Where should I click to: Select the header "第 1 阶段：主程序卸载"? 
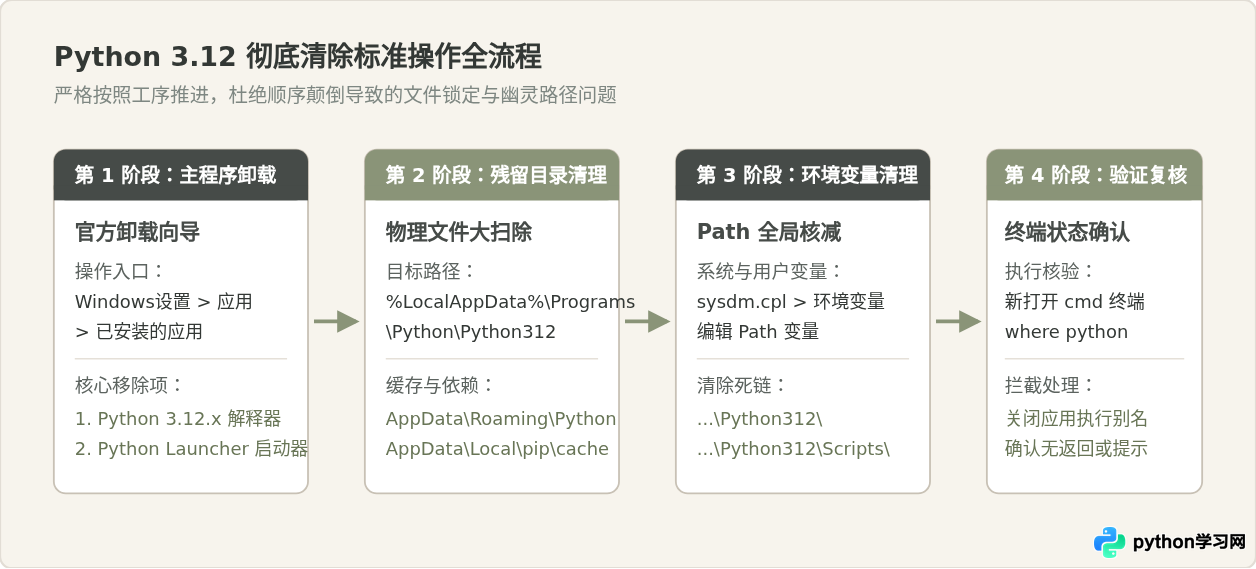pos(181,175)
